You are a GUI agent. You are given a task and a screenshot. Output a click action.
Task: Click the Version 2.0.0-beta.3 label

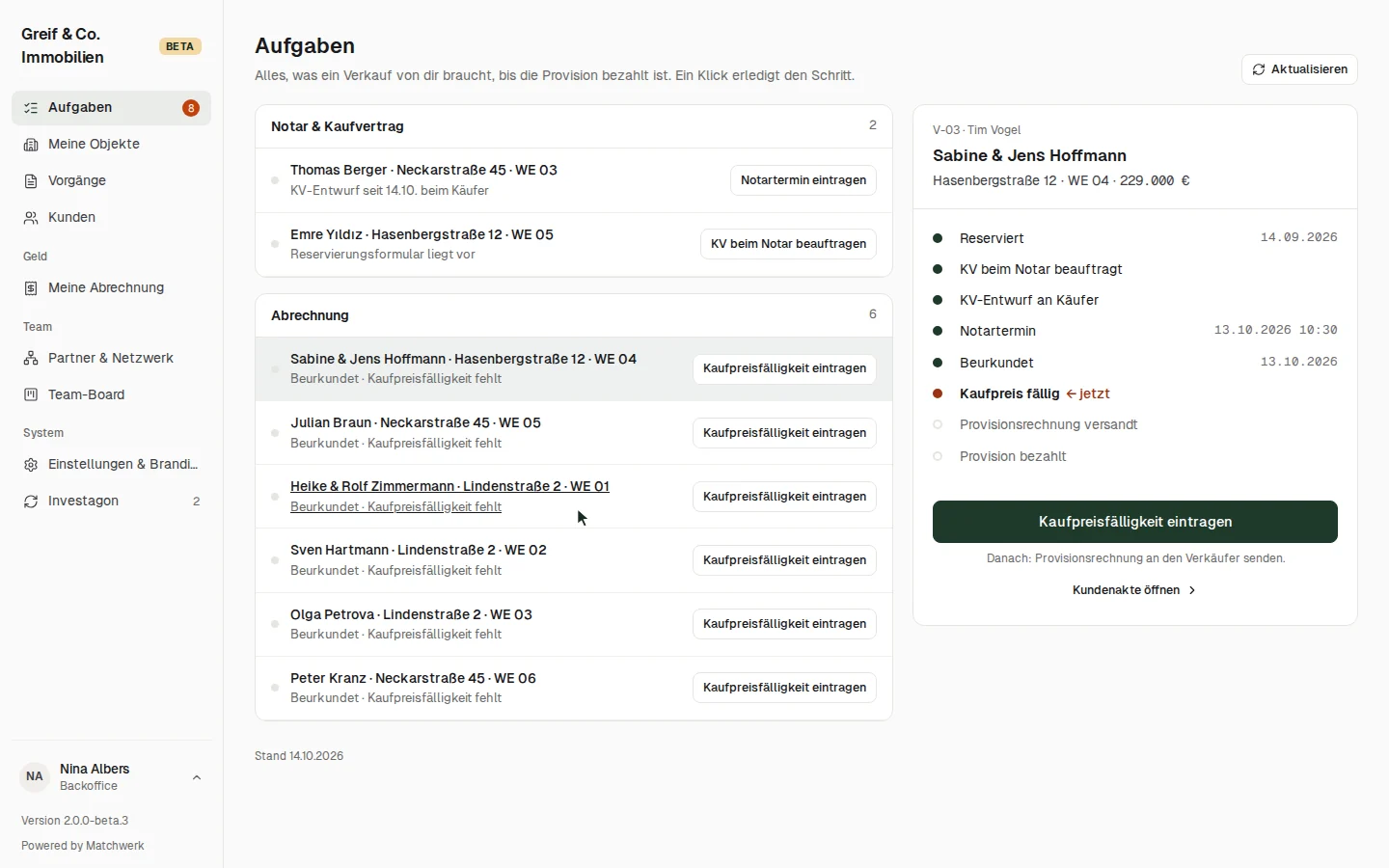click(74, 821)
